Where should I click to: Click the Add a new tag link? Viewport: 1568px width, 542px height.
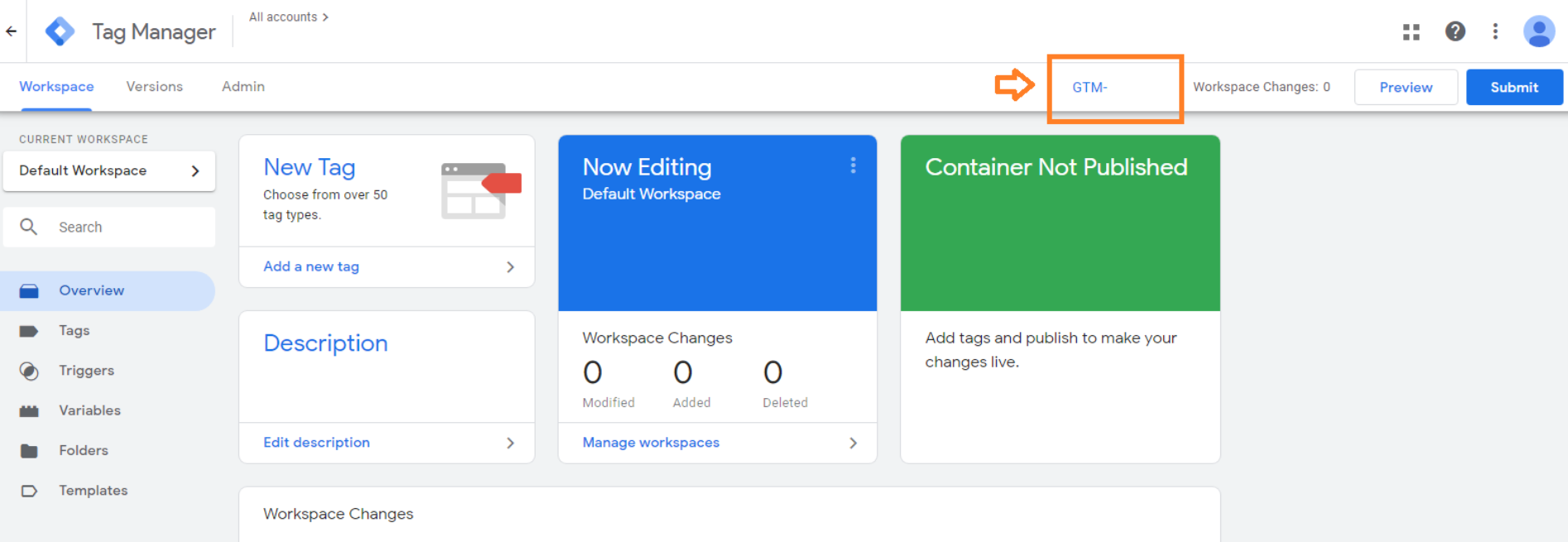(x=311, y=266)
